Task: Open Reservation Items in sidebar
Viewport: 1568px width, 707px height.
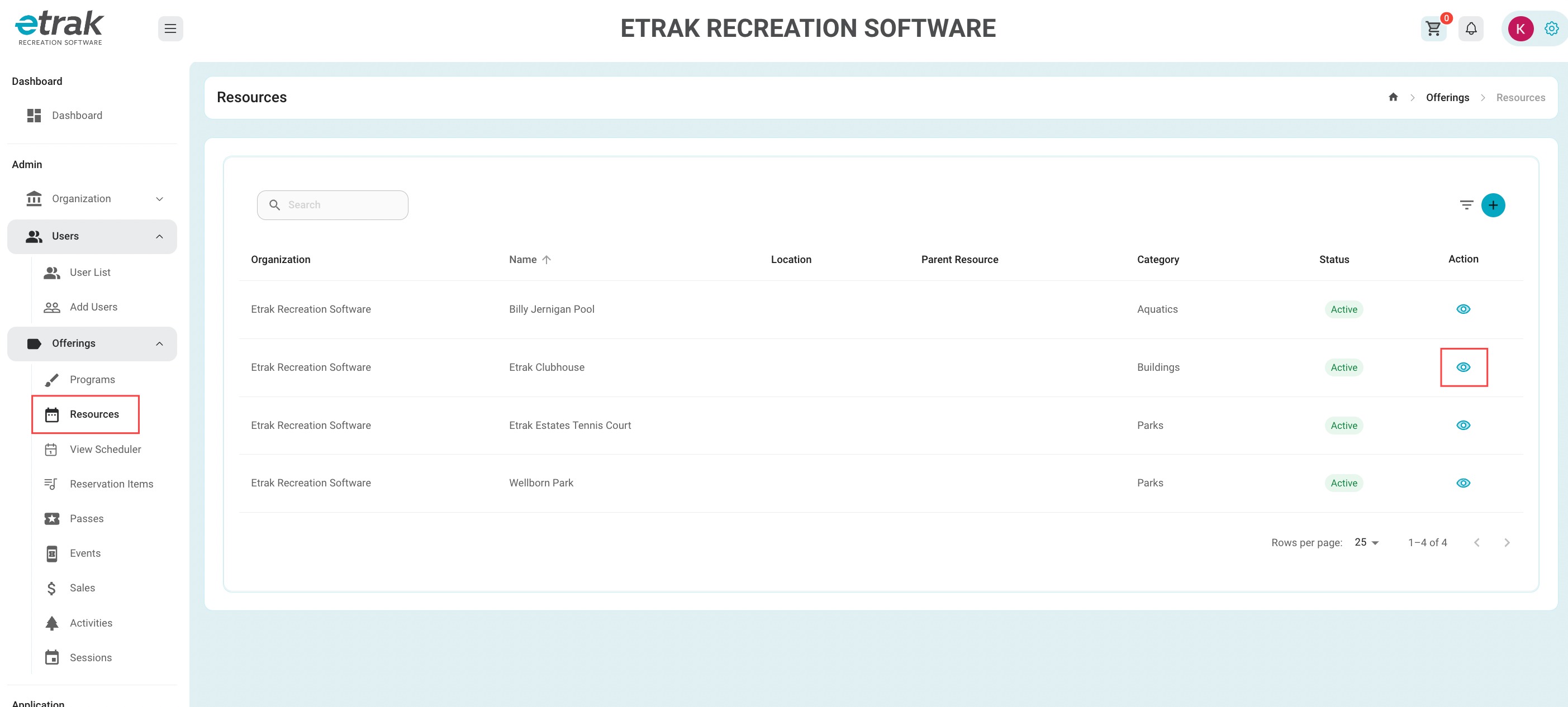Action: point(111,484)
